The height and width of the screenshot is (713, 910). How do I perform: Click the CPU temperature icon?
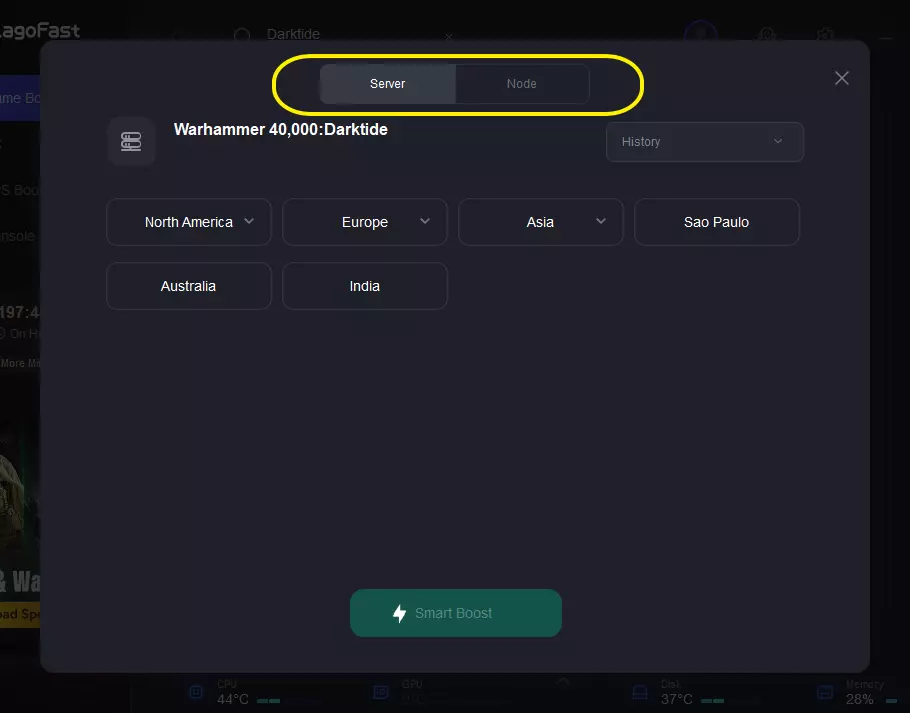[198, 692]
